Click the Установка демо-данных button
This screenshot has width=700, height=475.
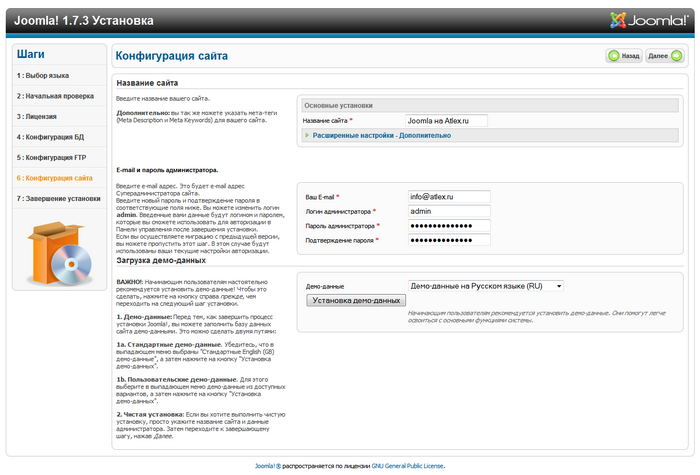[x=356, y=300]
